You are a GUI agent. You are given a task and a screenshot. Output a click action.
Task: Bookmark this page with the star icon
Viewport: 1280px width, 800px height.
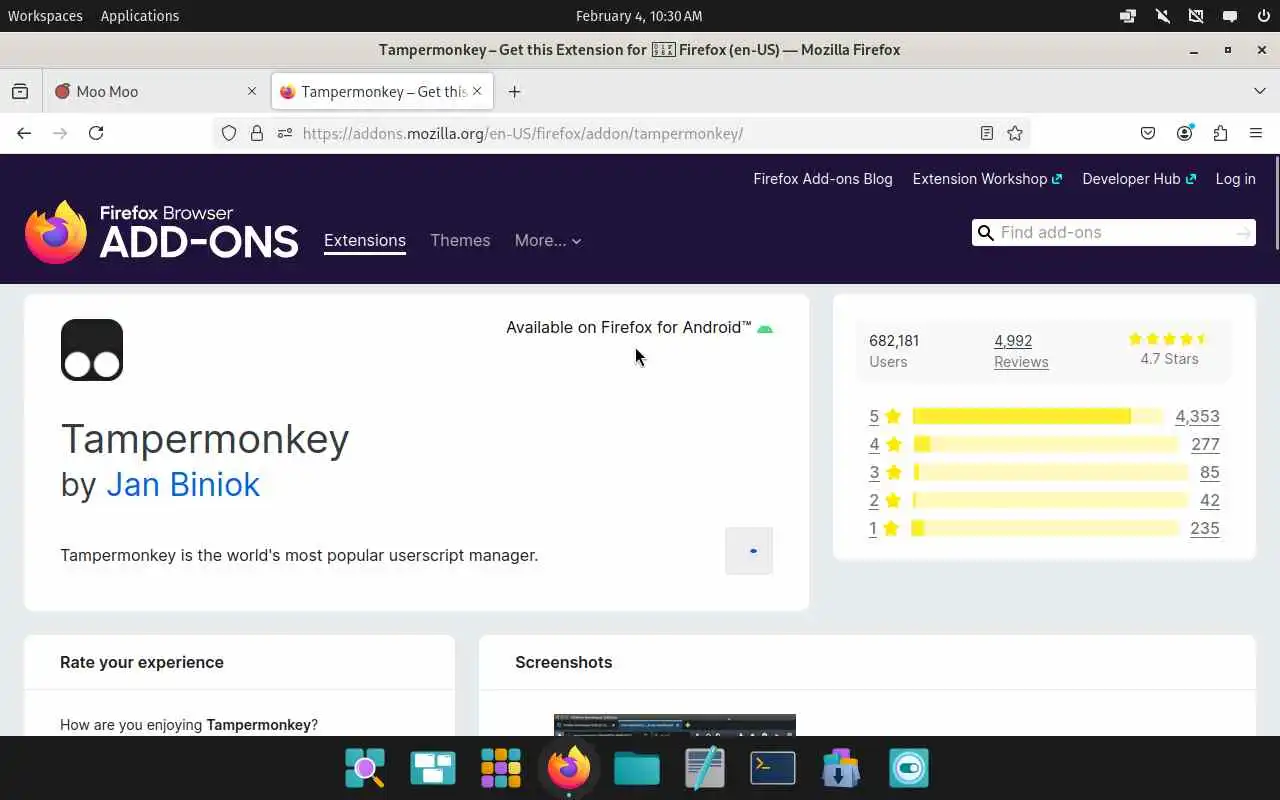[1015, 133]
